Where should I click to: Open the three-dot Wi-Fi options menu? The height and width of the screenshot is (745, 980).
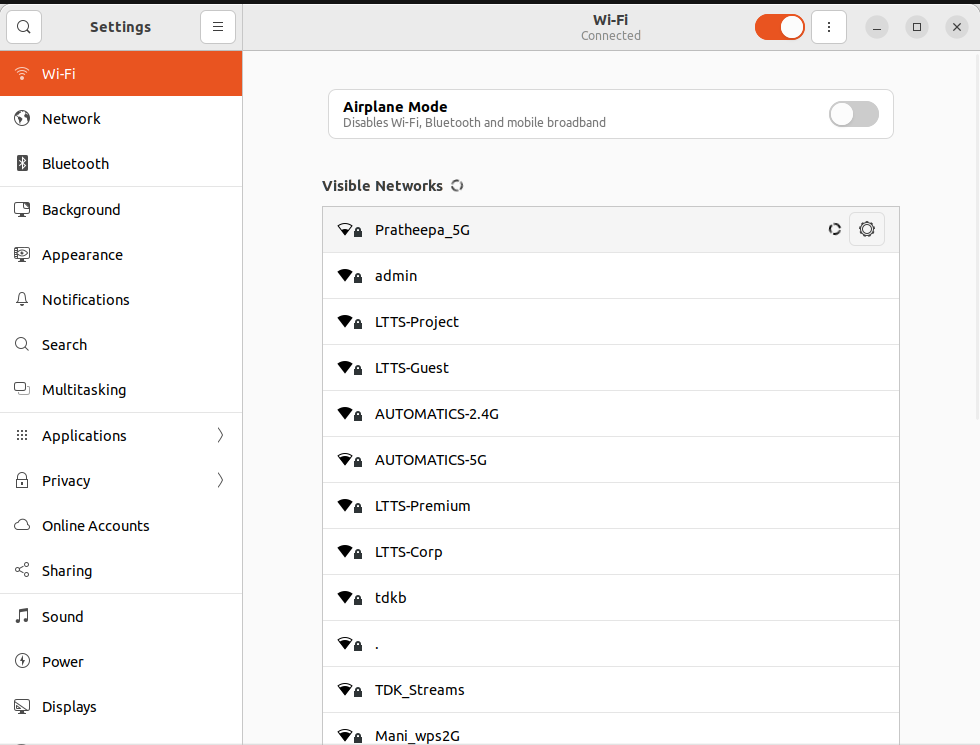828,27
